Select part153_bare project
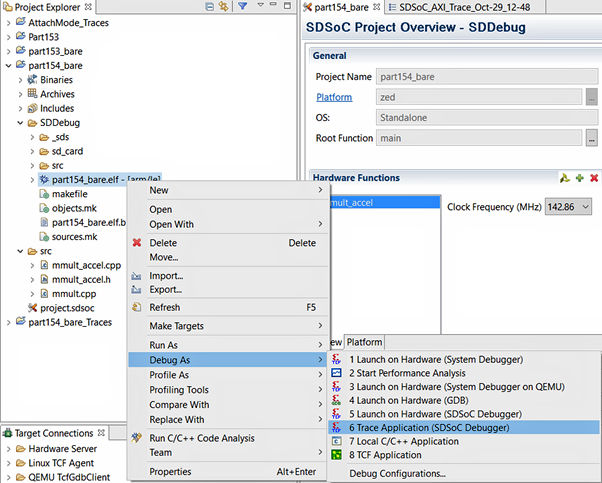 (x=55, y=51)
